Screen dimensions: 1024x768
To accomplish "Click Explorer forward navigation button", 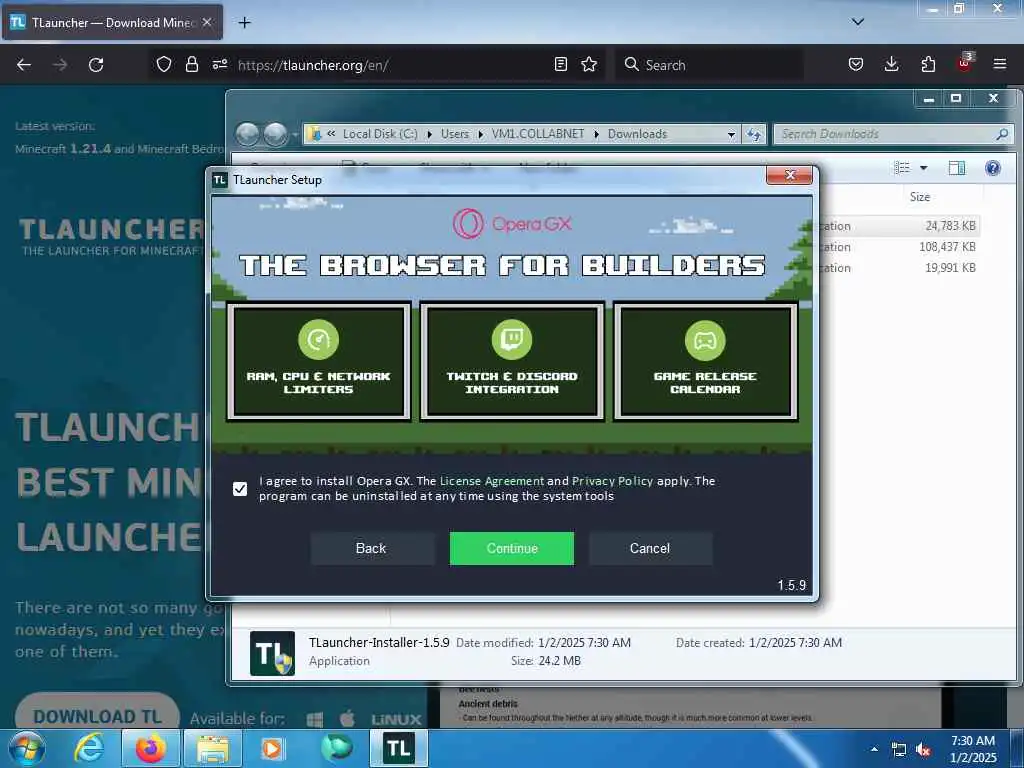I will pos(276,134).
